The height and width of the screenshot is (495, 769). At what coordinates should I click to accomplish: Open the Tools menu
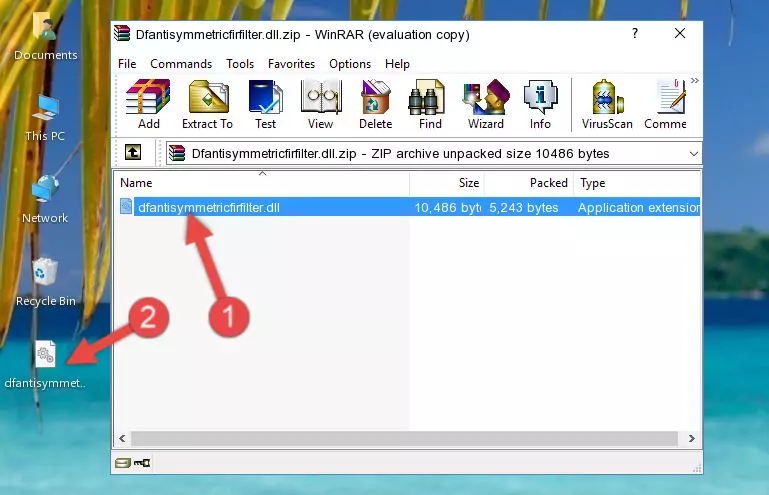(x=240, y=64)
